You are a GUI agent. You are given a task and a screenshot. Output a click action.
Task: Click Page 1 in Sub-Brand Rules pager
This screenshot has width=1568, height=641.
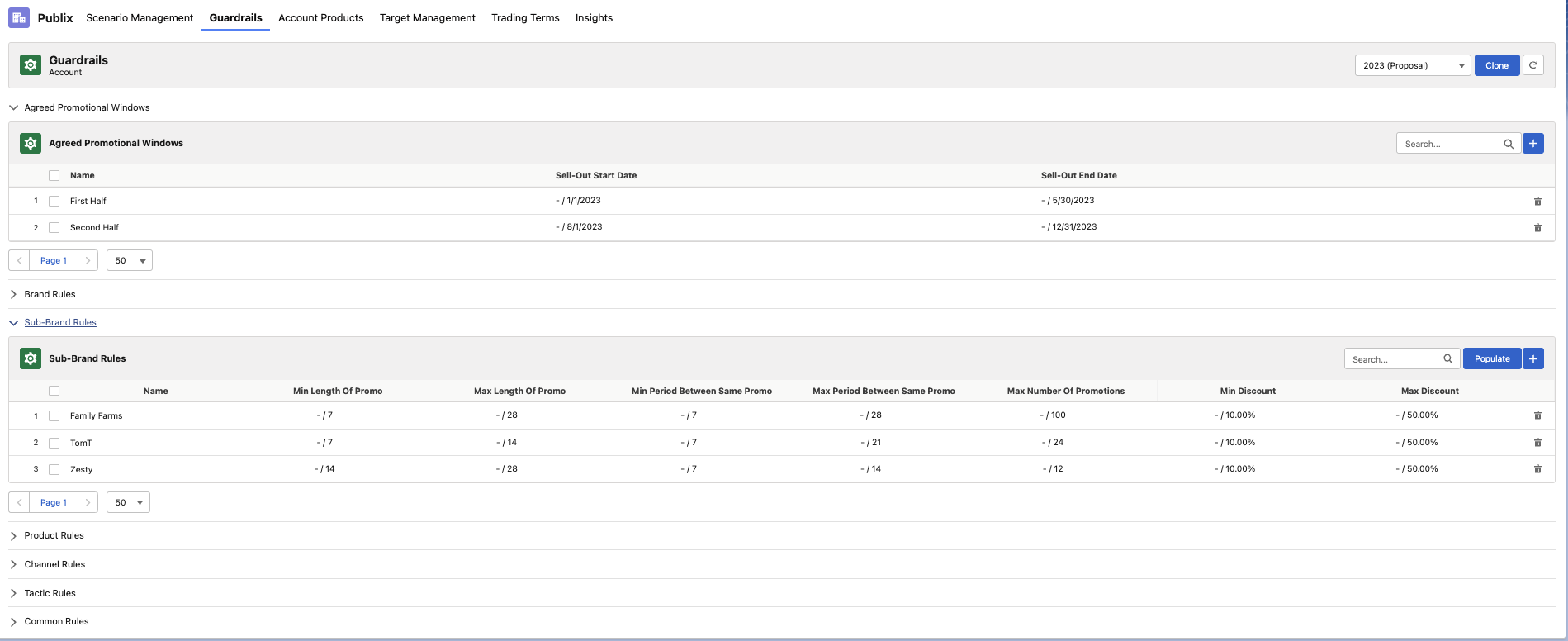tap(54, 502)
